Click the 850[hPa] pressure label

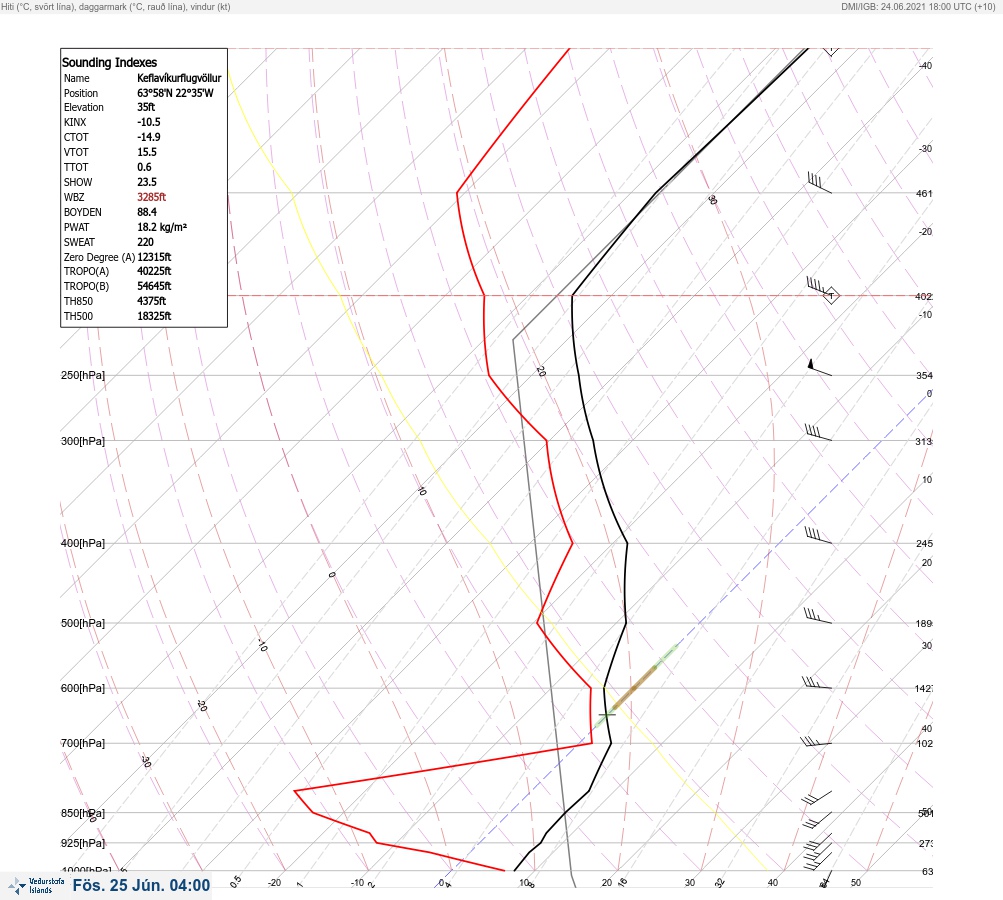(x=83, y=813)
